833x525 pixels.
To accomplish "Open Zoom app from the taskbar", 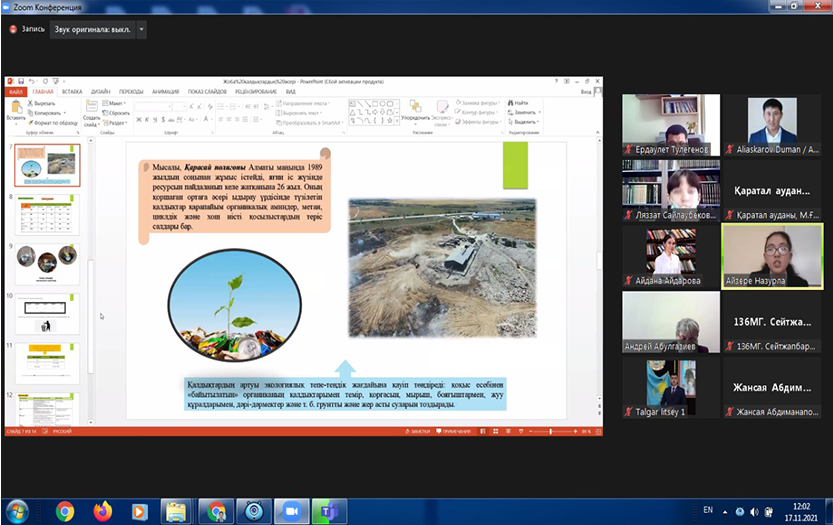I will click(x=291, y=511).
